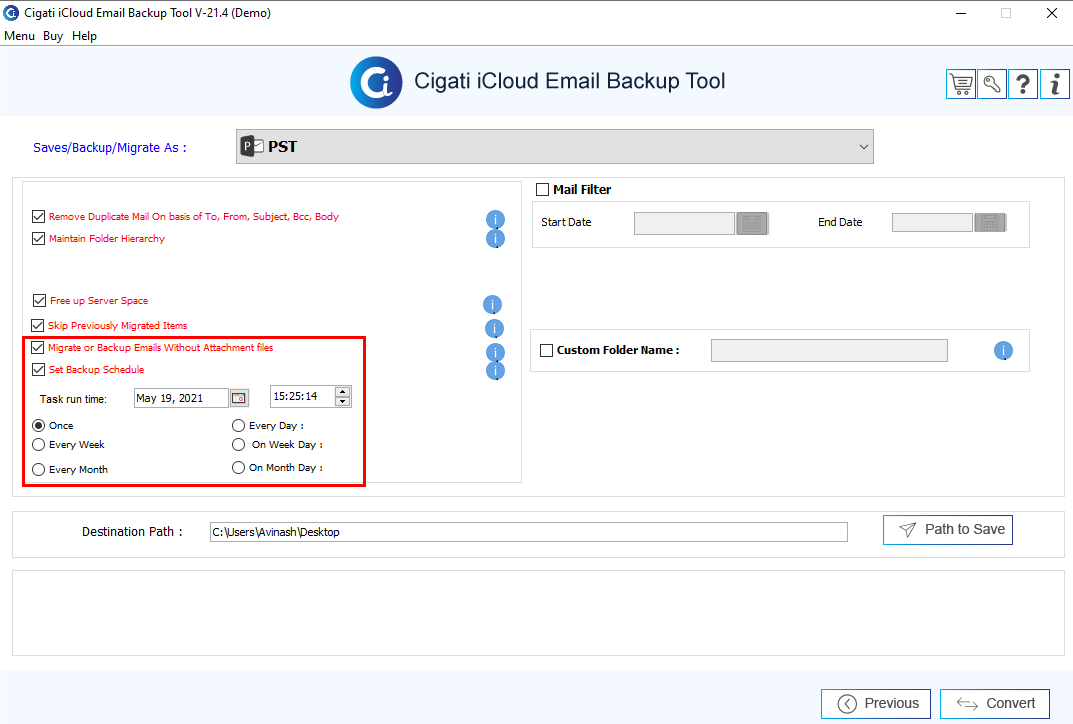
Task: Show info for Remove Duplicate Mail option
Action: [495, 219]
